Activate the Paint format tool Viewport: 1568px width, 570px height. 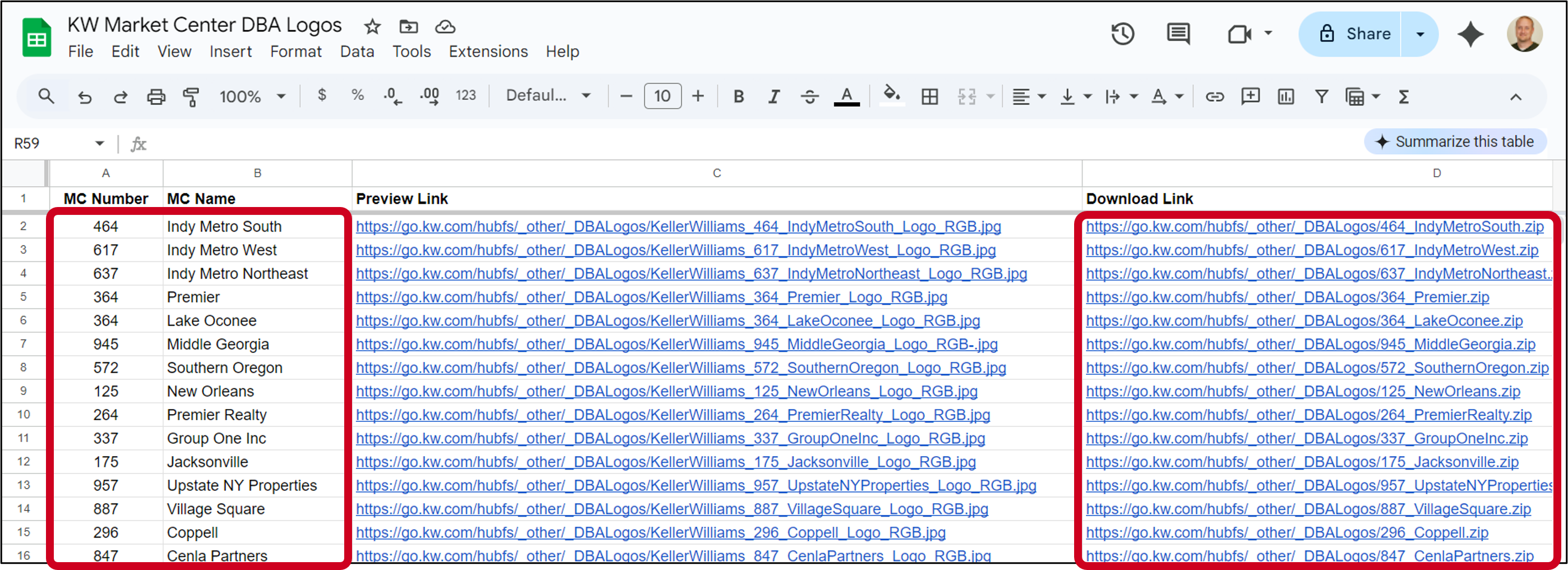(x=191, y=96)
